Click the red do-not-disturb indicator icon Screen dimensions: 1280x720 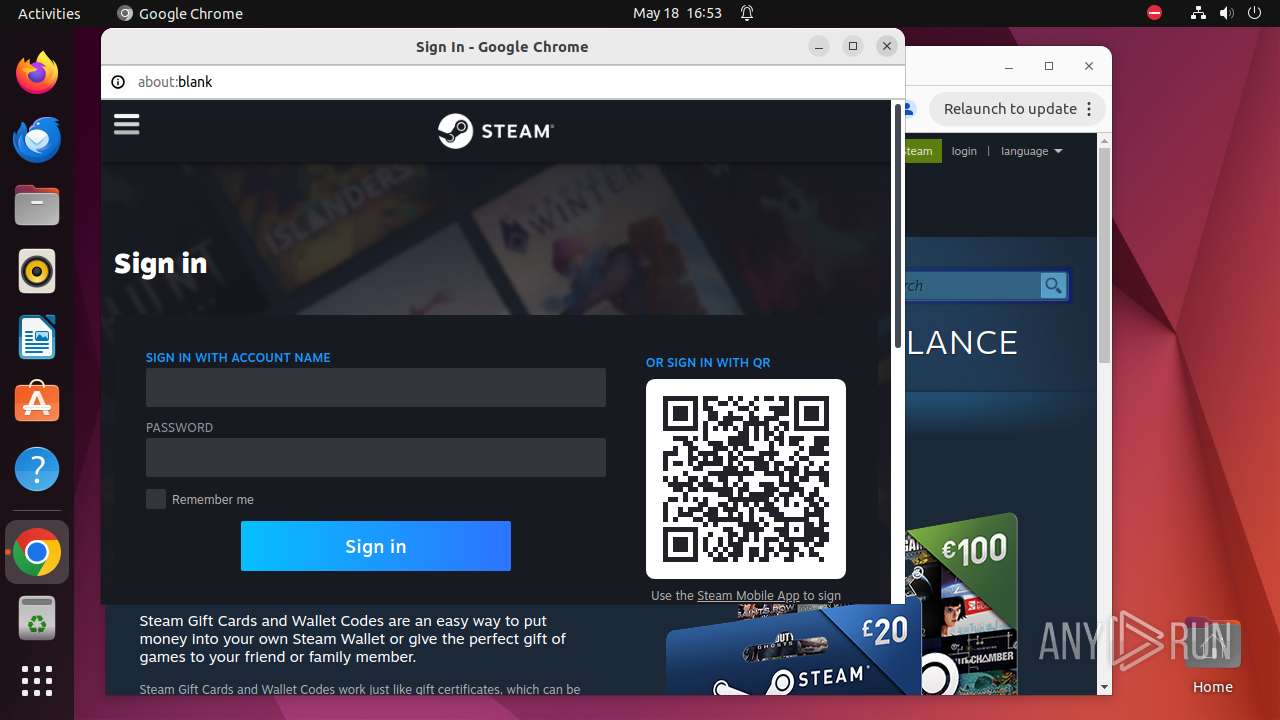pos(1154,13)
